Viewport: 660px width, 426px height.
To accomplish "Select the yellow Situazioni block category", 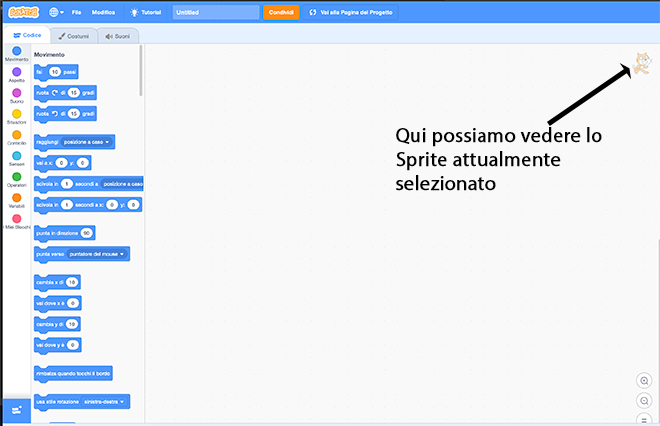I will [16, 116].
